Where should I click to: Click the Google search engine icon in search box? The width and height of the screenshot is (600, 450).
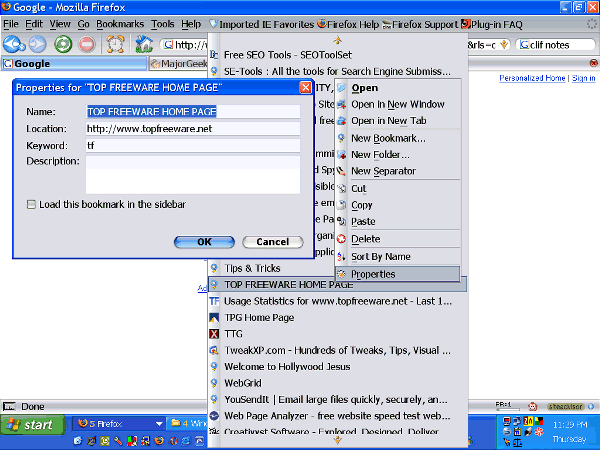coord(524,45)
